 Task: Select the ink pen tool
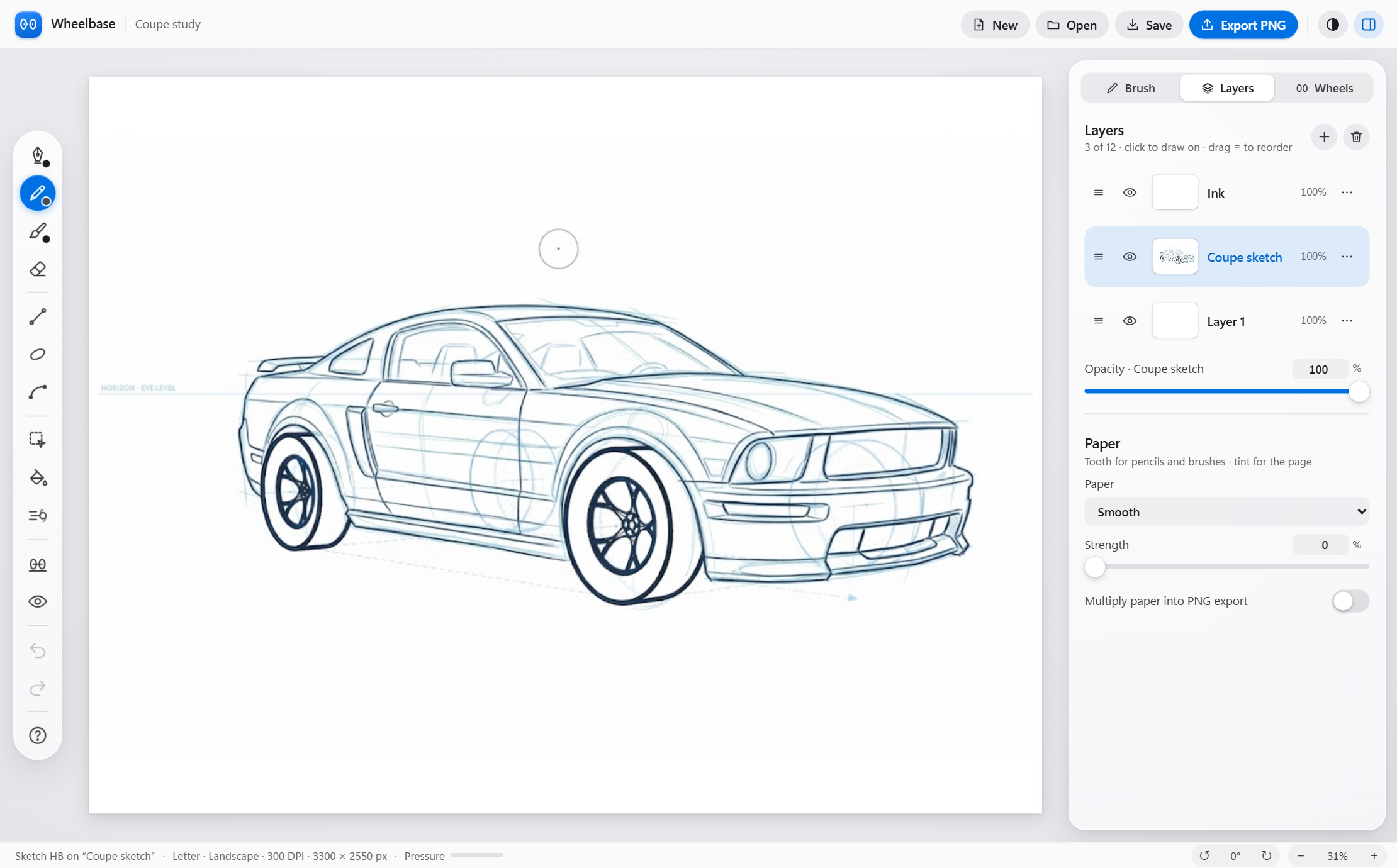click(38, 155)
